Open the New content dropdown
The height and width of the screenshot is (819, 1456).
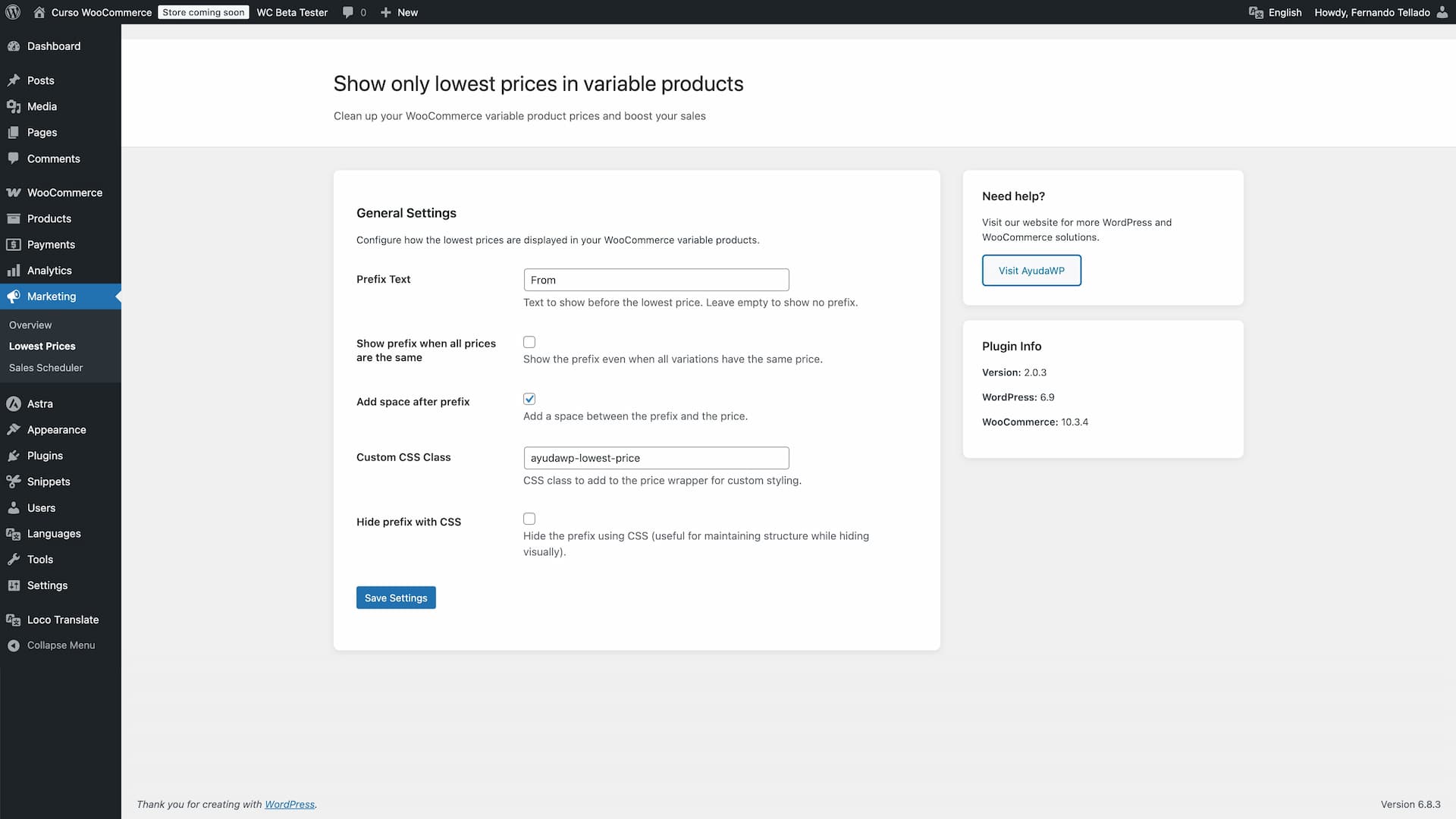pyautogui.click(x=399, y=12)
